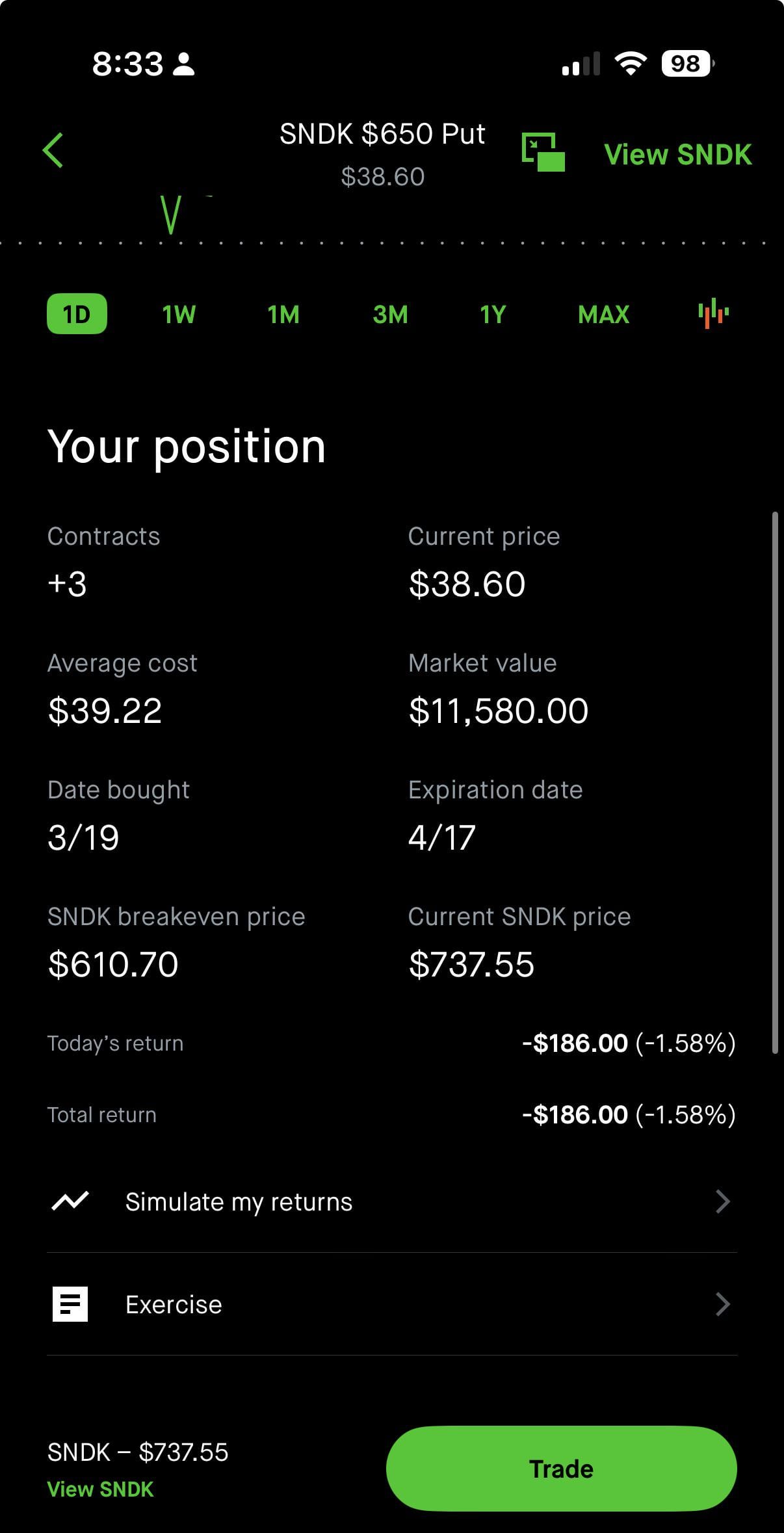Tap the Wi-Fi status icon
This screenshot has height=1533, width=784.
(x=630, y=64)
